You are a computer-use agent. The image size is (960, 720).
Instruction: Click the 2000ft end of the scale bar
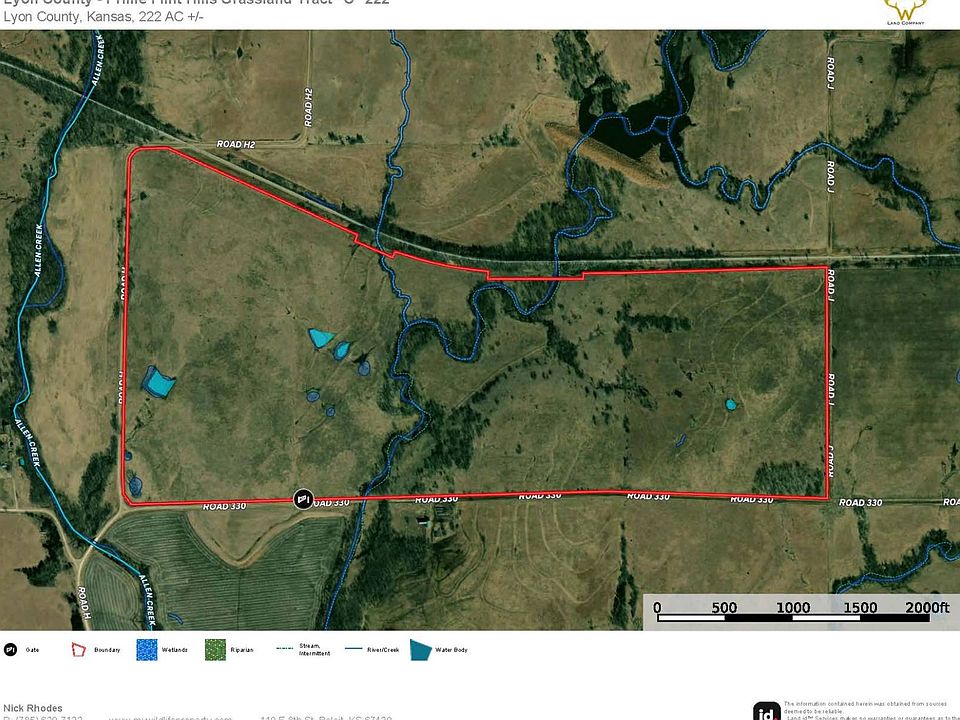coord(924,608)
